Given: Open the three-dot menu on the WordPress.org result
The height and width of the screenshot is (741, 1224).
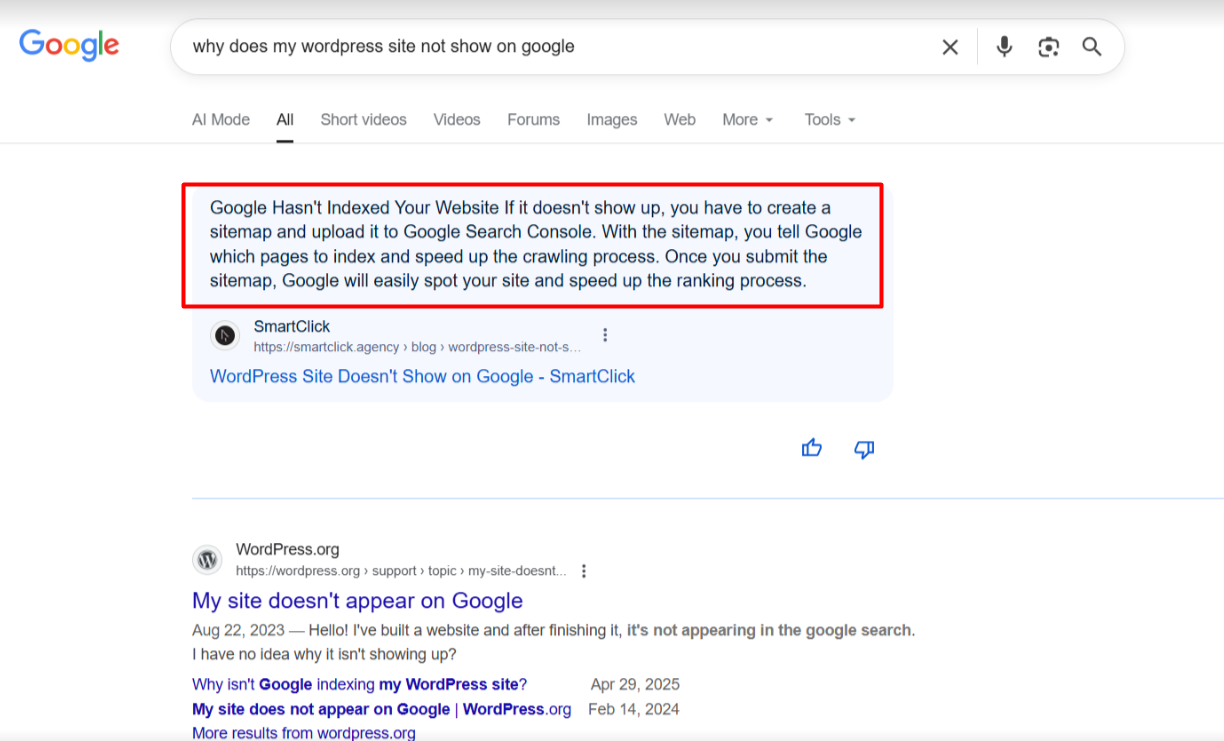Looking at the screenshot, I should point(584,571).
